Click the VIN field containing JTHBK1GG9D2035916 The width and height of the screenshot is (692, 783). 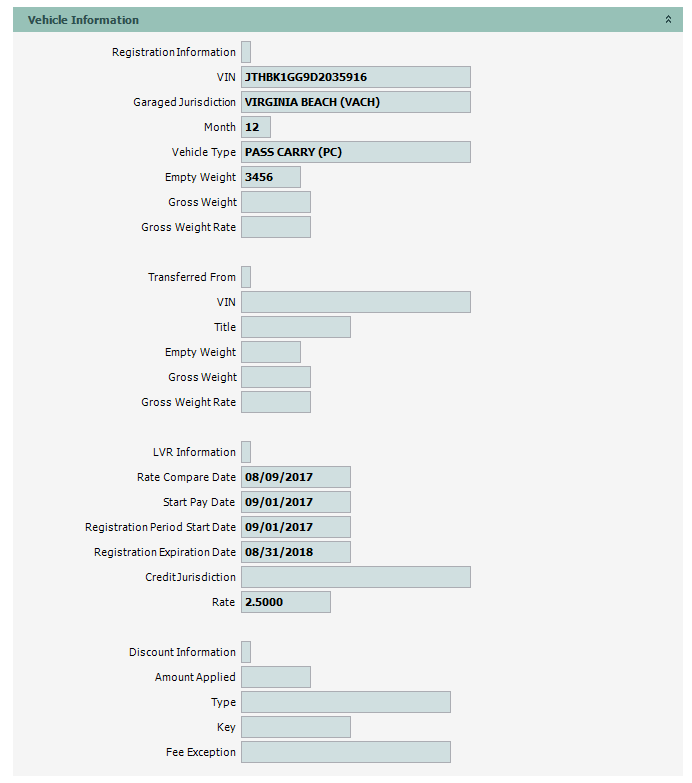(x=355, y=77)
